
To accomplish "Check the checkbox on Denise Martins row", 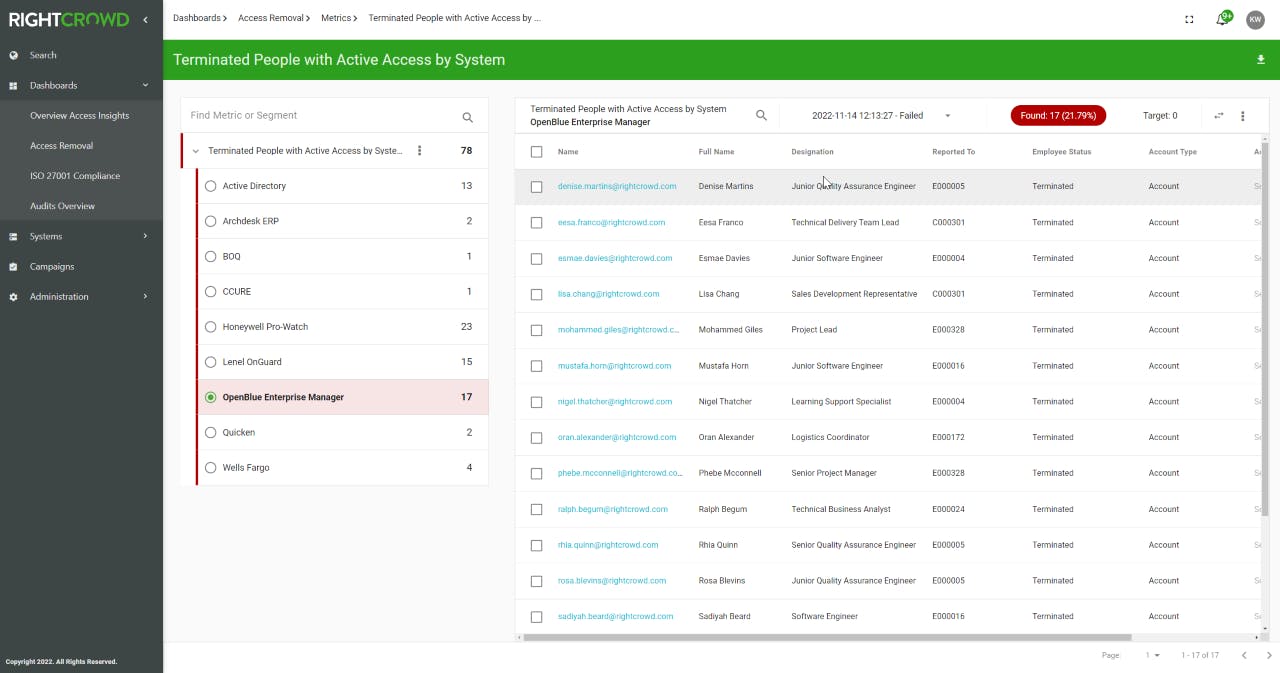I will pos(536,186).
